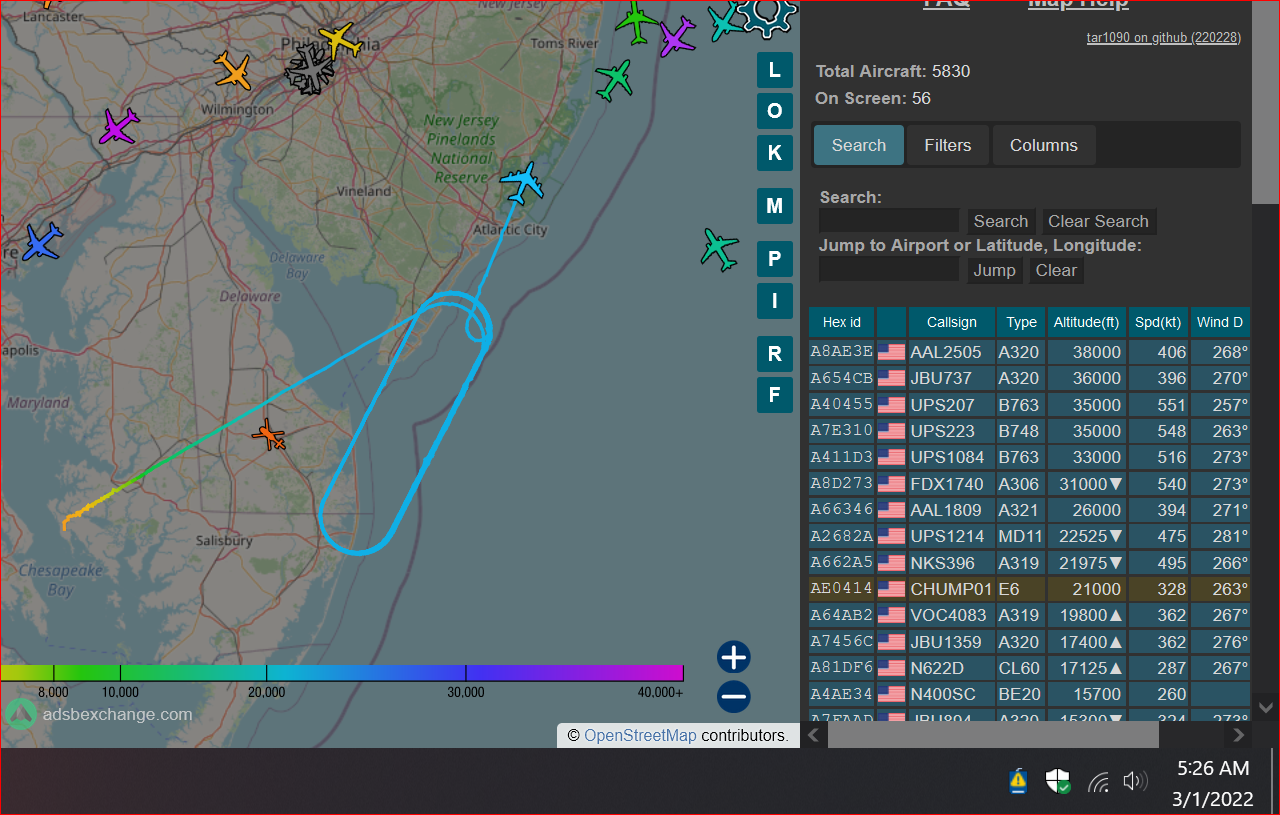Focus the Search text field

click(x=889, y=221)
